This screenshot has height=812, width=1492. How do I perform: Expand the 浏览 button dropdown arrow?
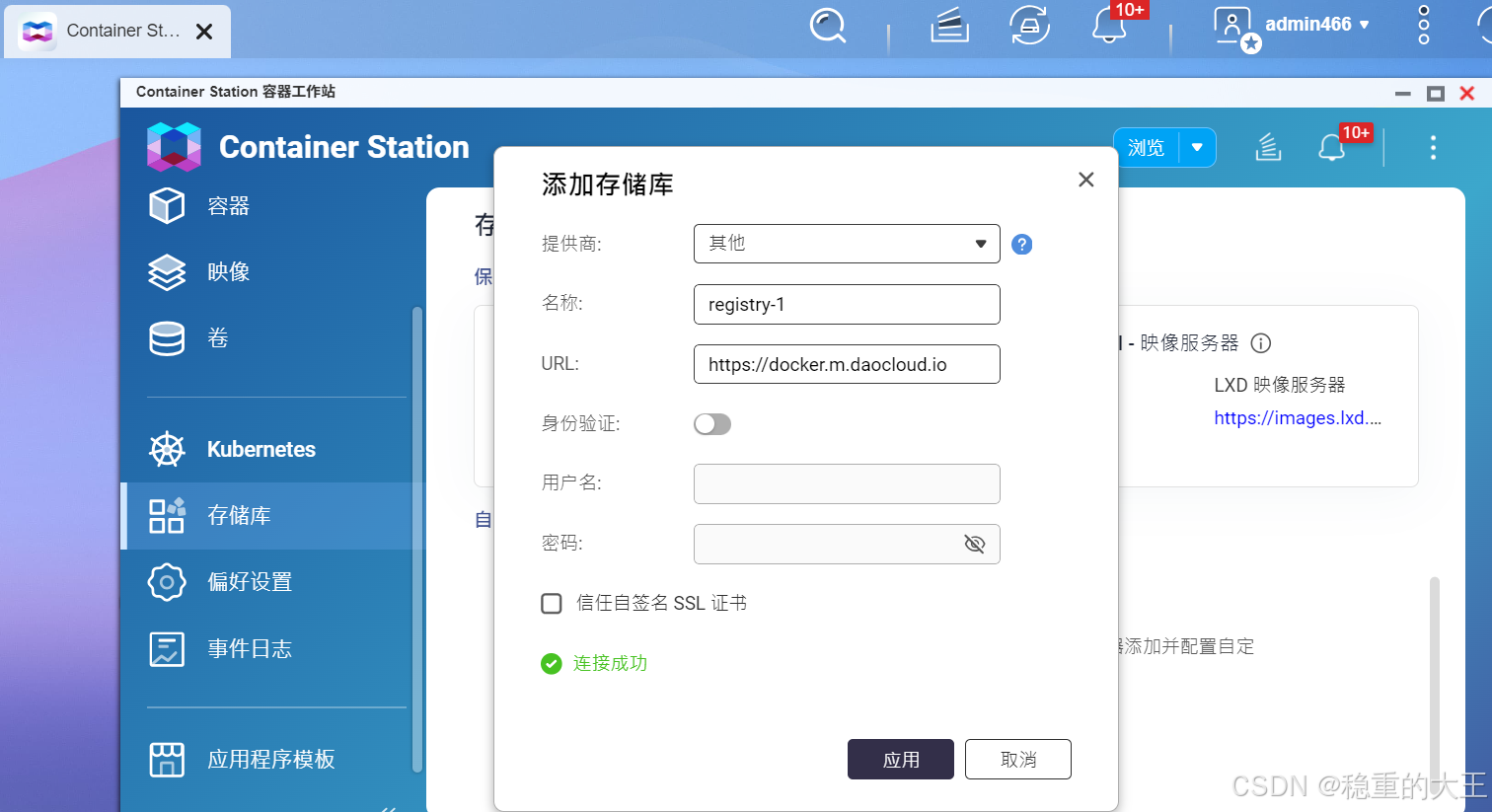[x=1197, y=147]
